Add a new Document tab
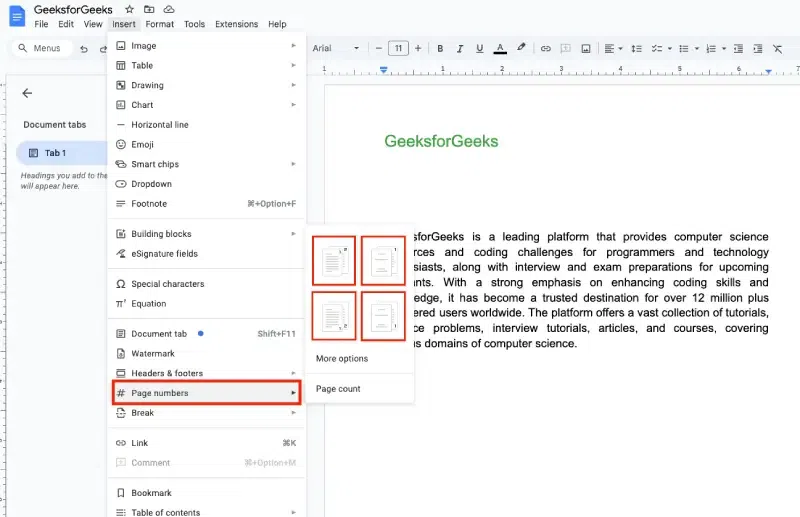The image size is (800, 517). tap(206, 334)
